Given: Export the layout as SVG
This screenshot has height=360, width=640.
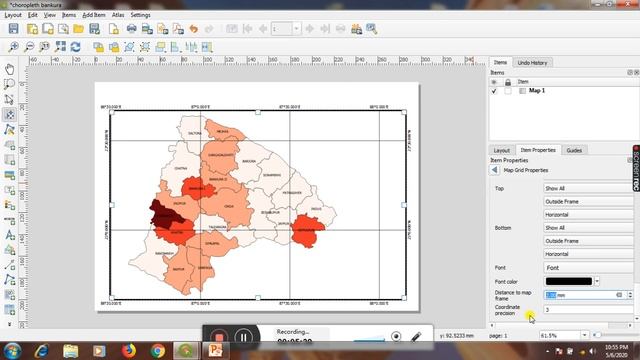Looking at the screenshot, I should coord(162,29).
